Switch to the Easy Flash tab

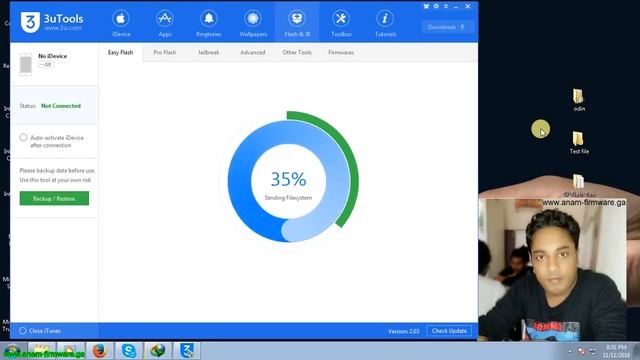(x=120, y=52)
